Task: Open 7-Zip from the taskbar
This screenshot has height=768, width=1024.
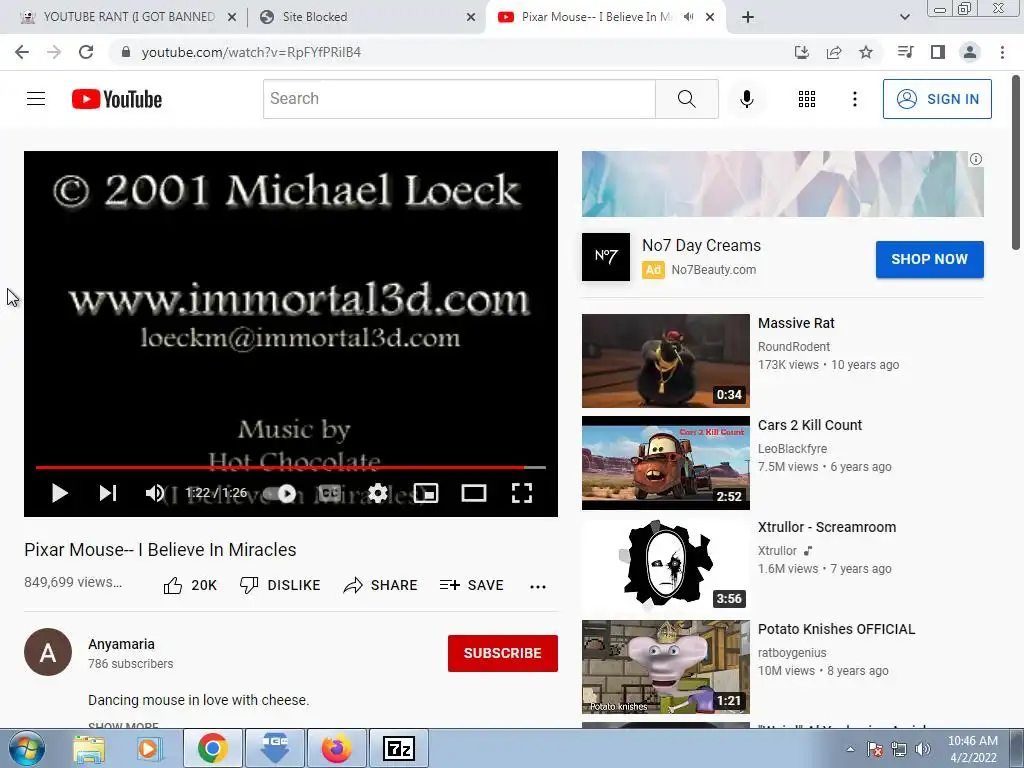Action: (399, 748)
